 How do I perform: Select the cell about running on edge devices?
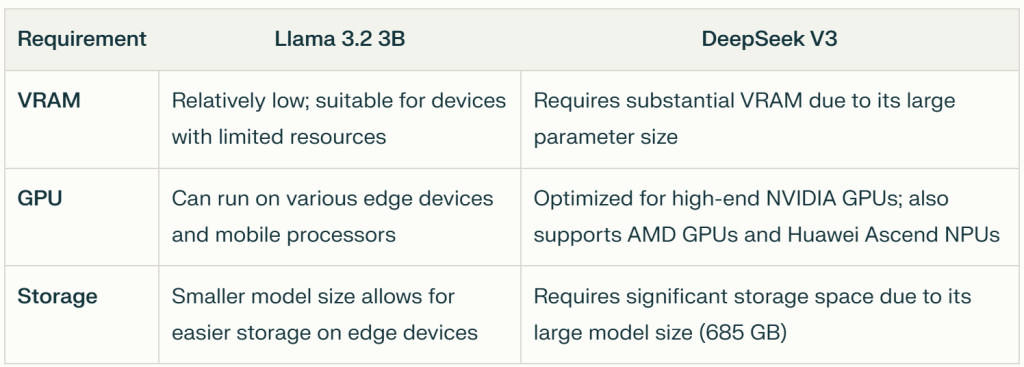point(340,217)
